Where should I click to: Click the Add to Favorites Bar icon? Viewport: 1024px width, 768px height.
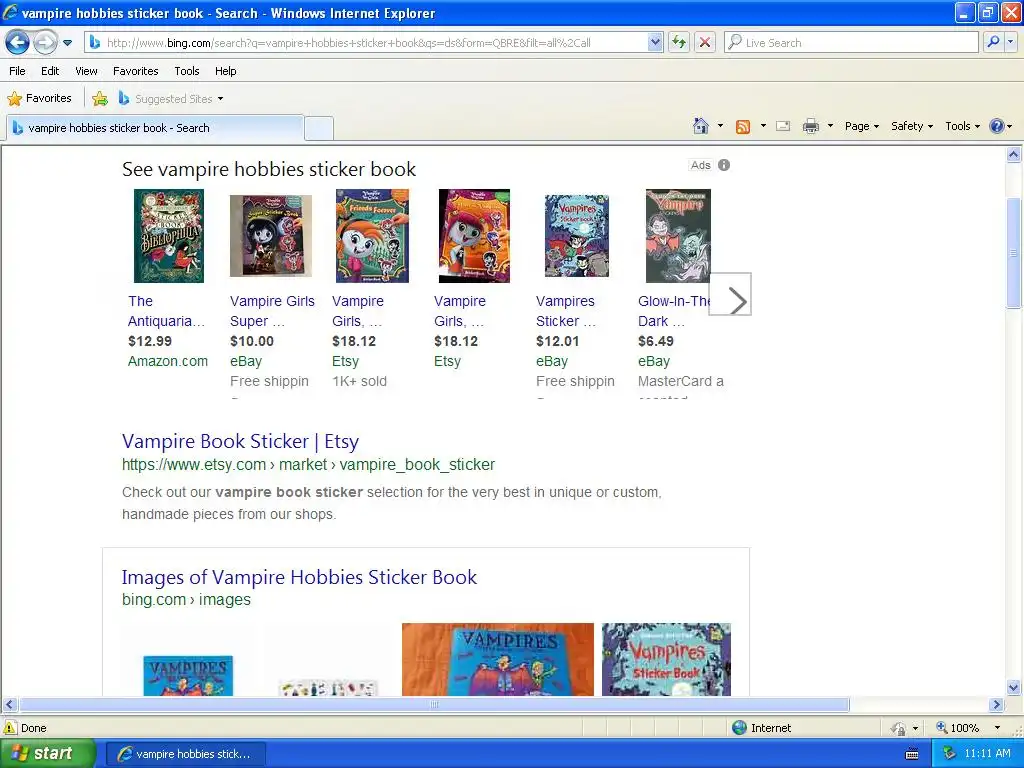(x=100, y=99)
